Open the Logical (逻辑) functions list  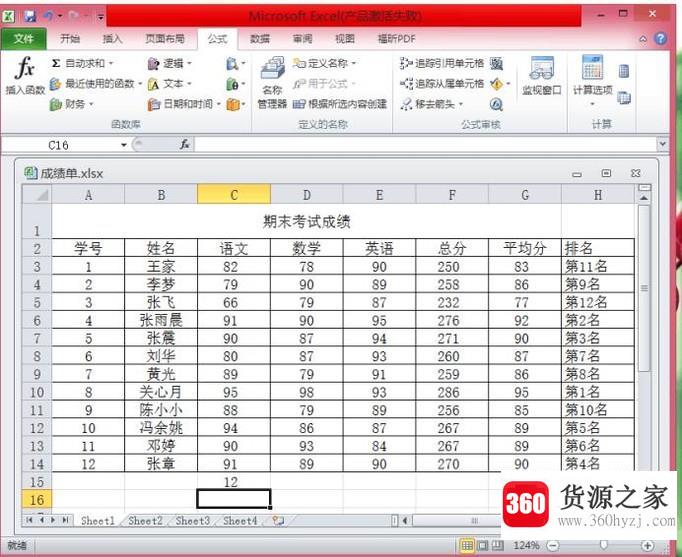[x=170, y=64]
